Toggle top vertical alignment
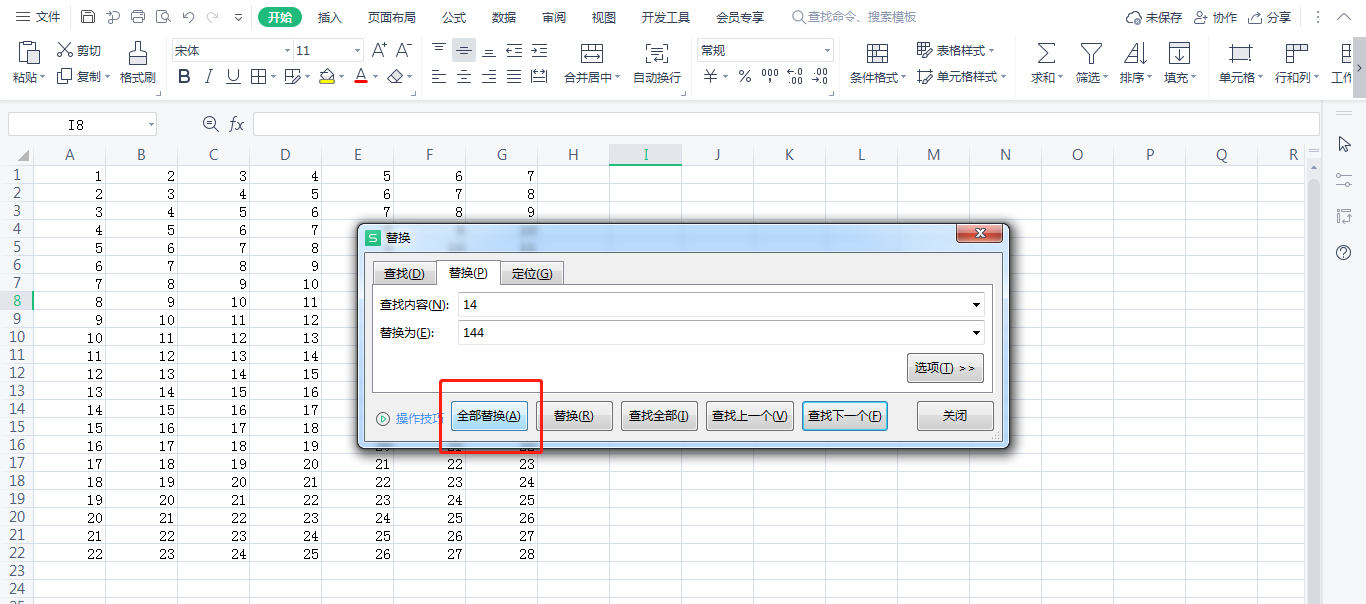This screenshot has height=604, width=1366. [439, 50]
